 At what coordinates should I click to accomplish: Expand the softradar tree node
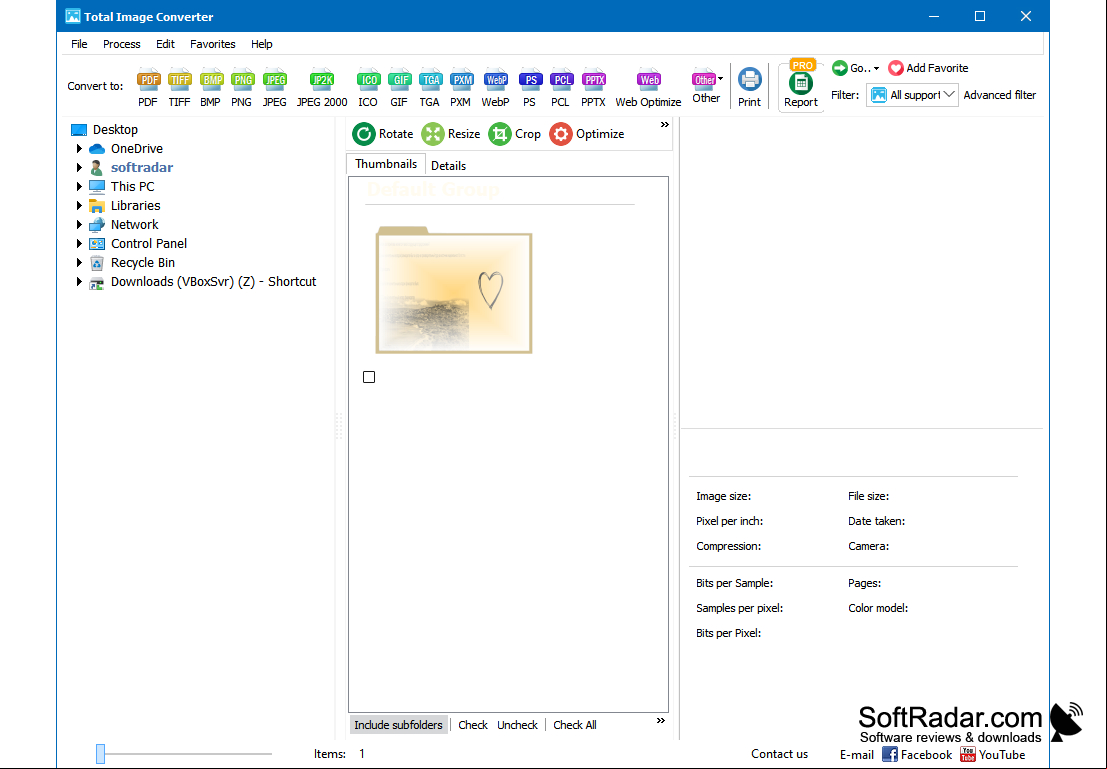(x=79, y=168)
